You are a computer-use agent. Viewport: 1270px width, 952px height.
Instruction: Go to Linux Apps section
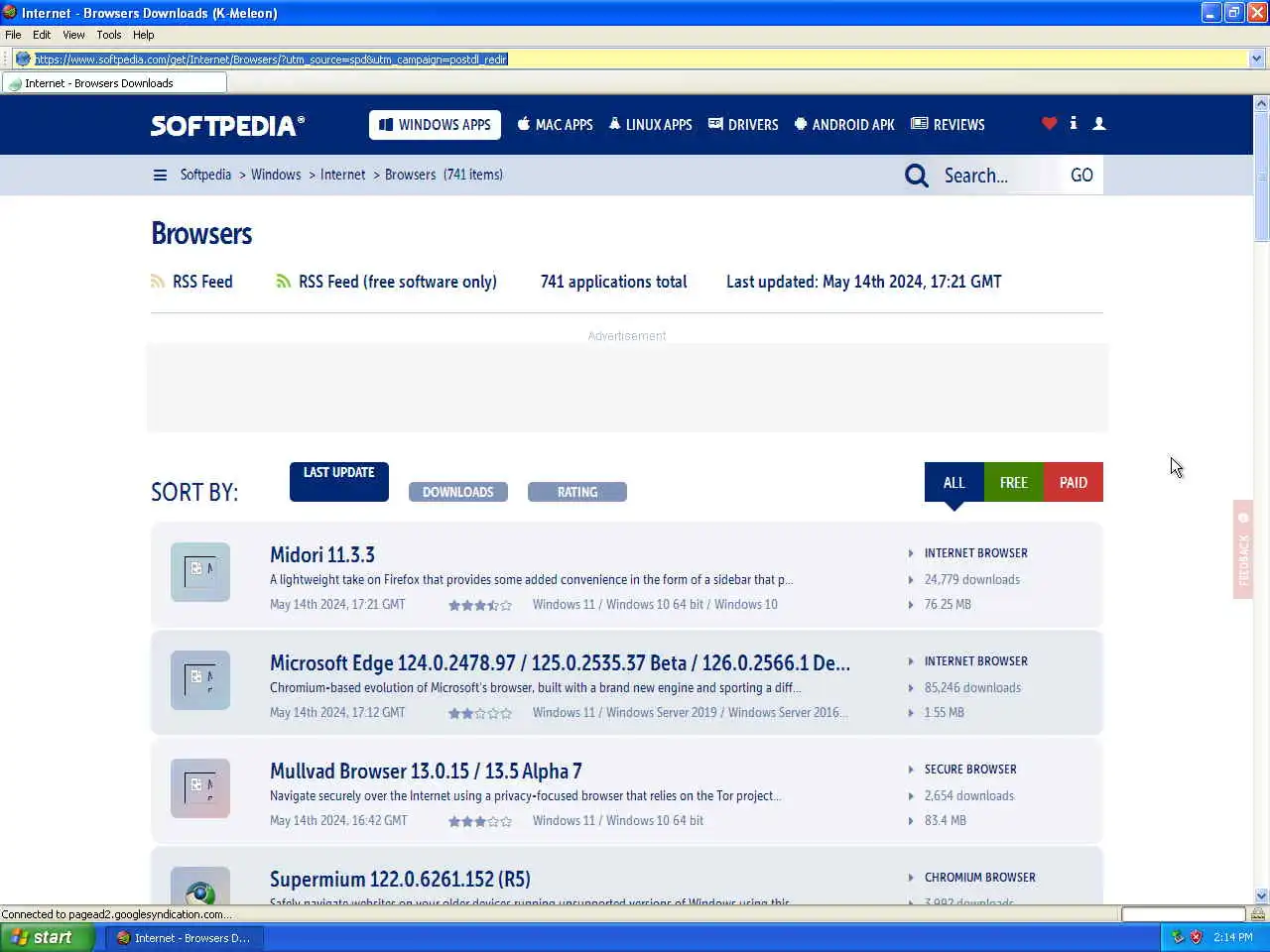(x=650, y=125)
